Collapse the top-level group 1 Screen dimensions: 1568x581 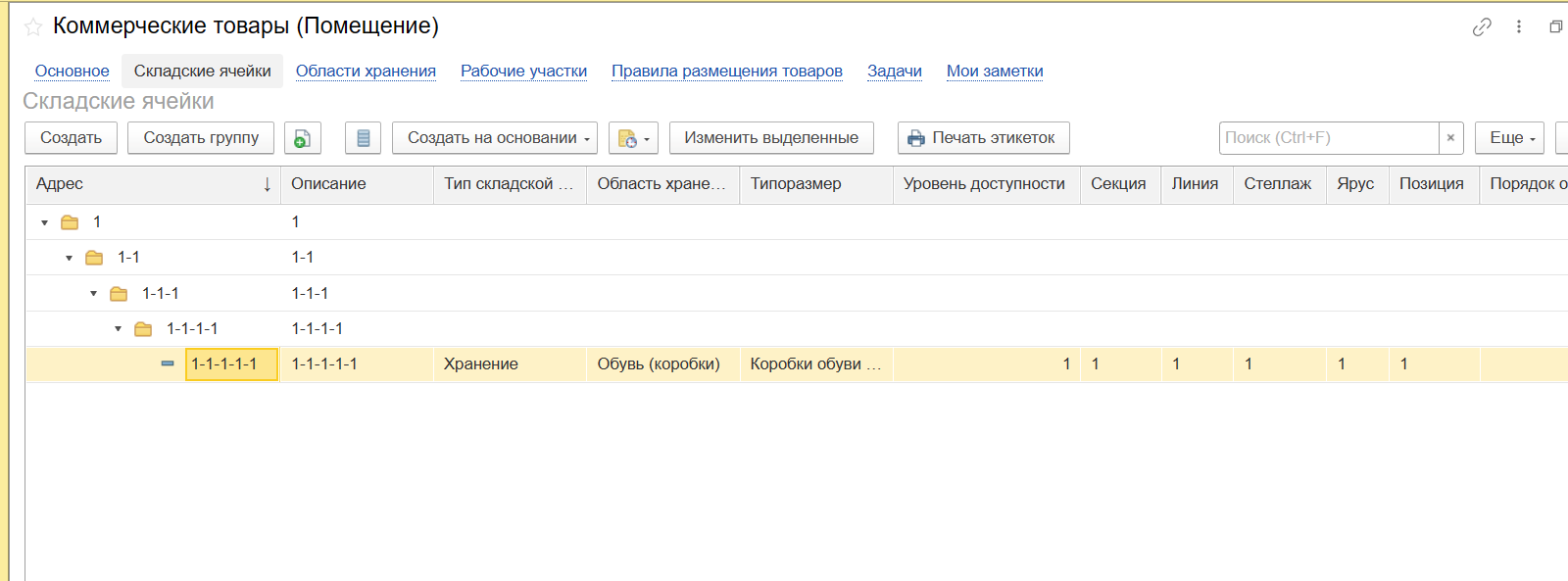(44, 223)
